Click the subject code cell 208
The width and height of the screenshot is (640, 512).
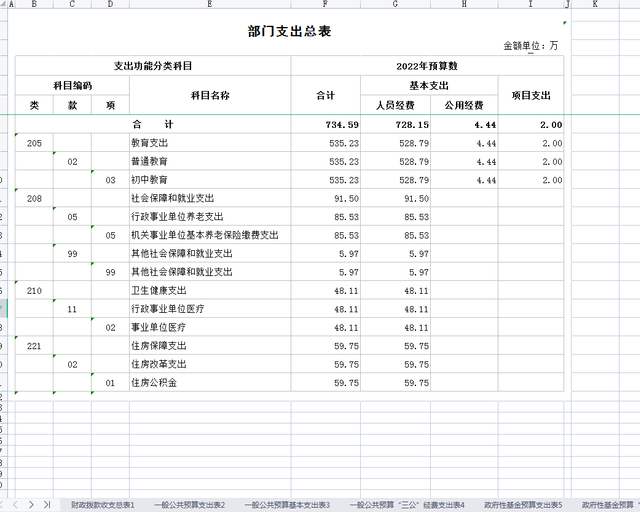click(34, 200)
